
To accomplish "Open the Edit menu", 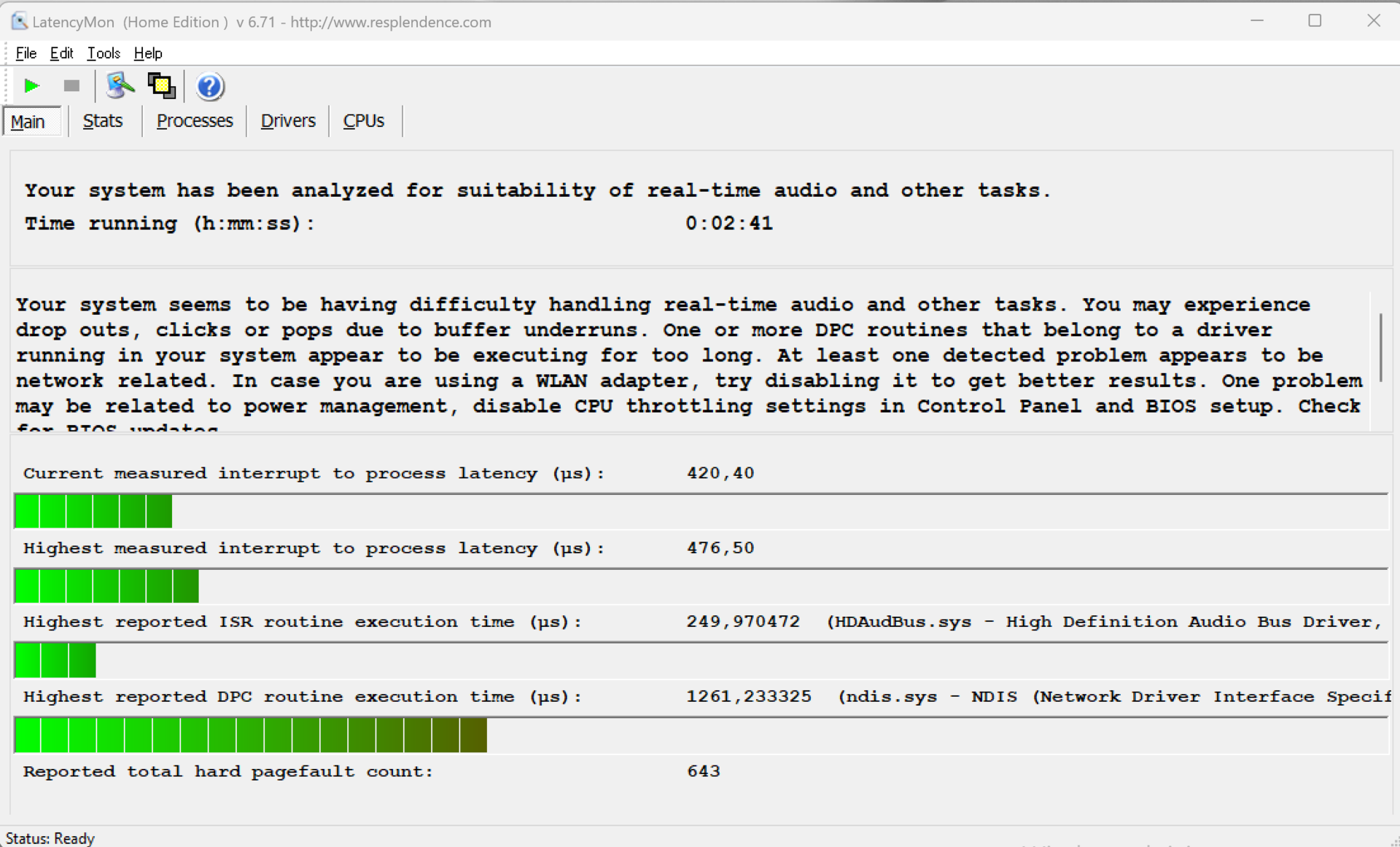I will tap(61, 53).
